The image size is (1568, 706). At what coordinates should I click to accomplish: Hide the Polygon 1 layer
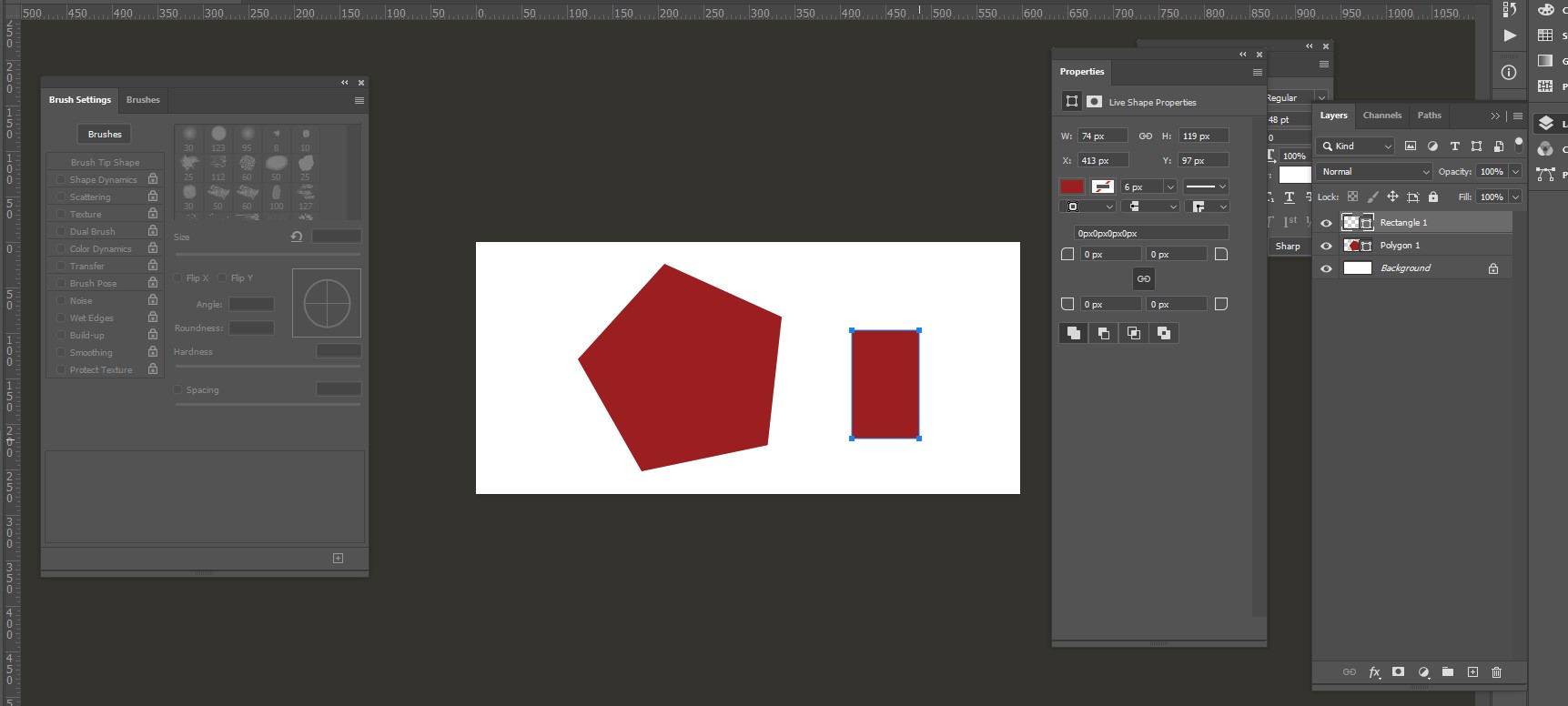point(1326,246)
